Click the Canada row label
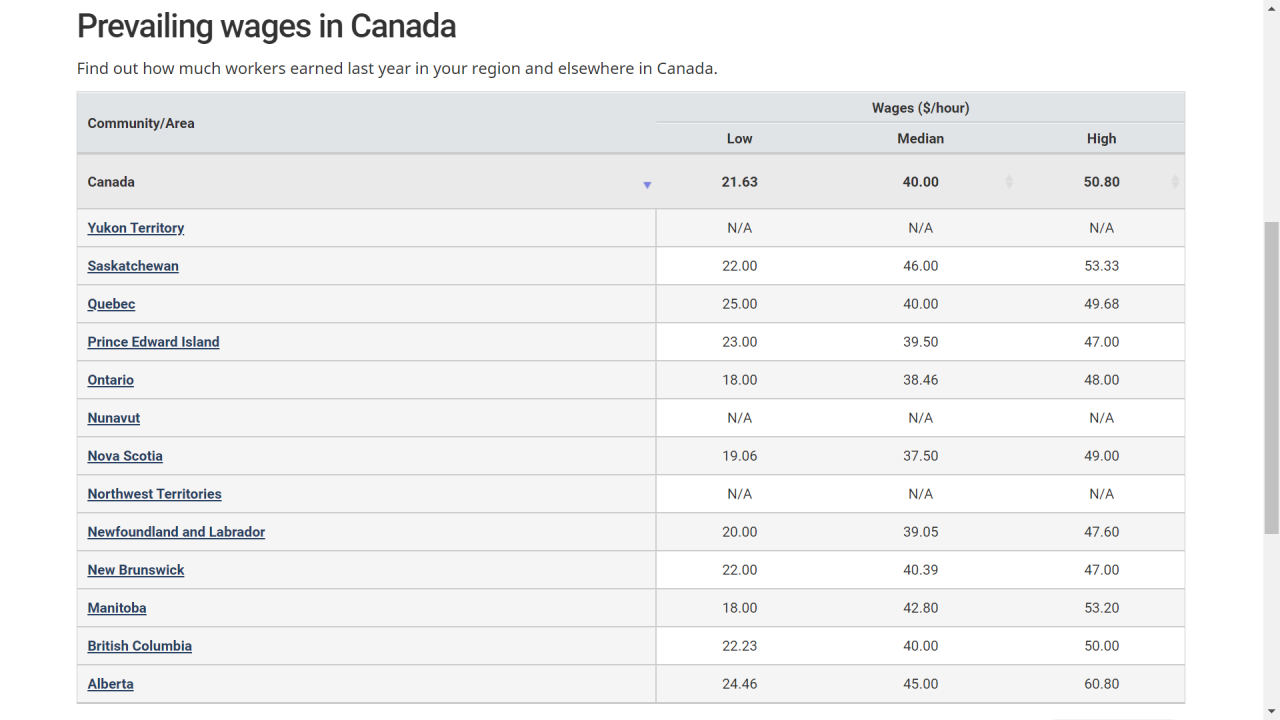 (111, 182)
